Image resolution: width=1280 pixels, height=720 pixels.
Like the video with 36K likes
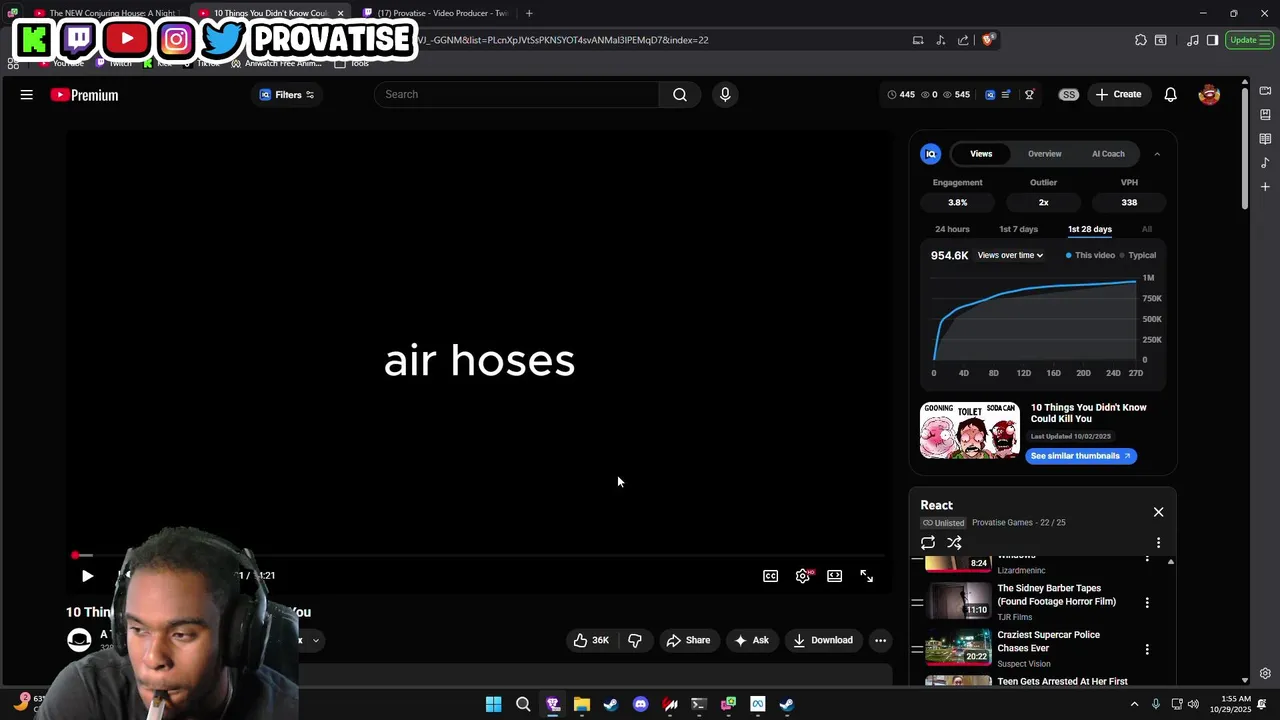[590, 640]
